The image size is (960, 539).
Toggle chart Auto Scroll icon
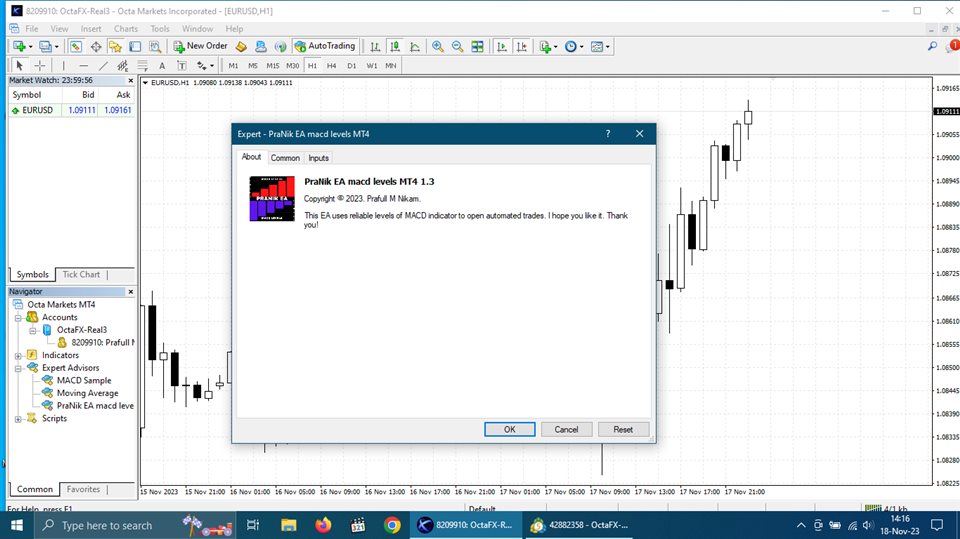coord(502,47)
